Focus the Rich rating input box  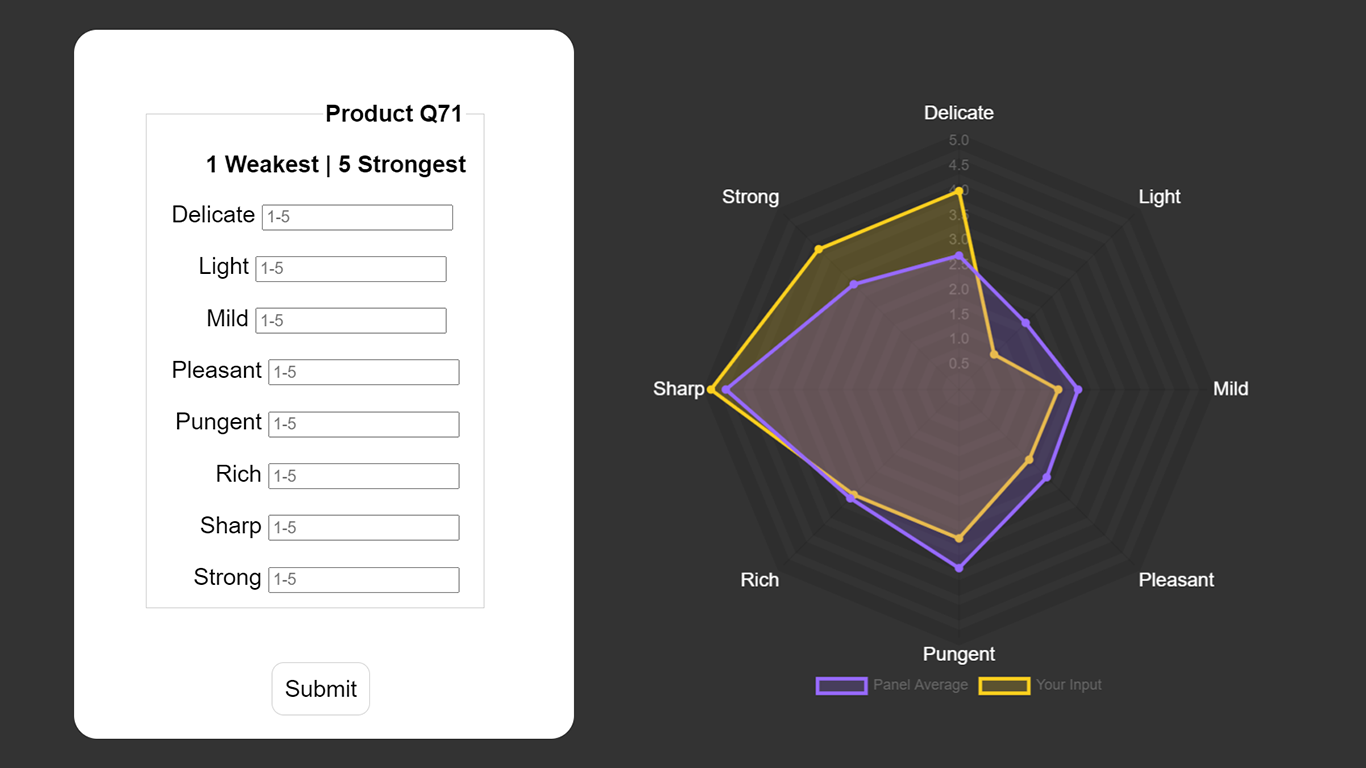click(x=363, y=476)
